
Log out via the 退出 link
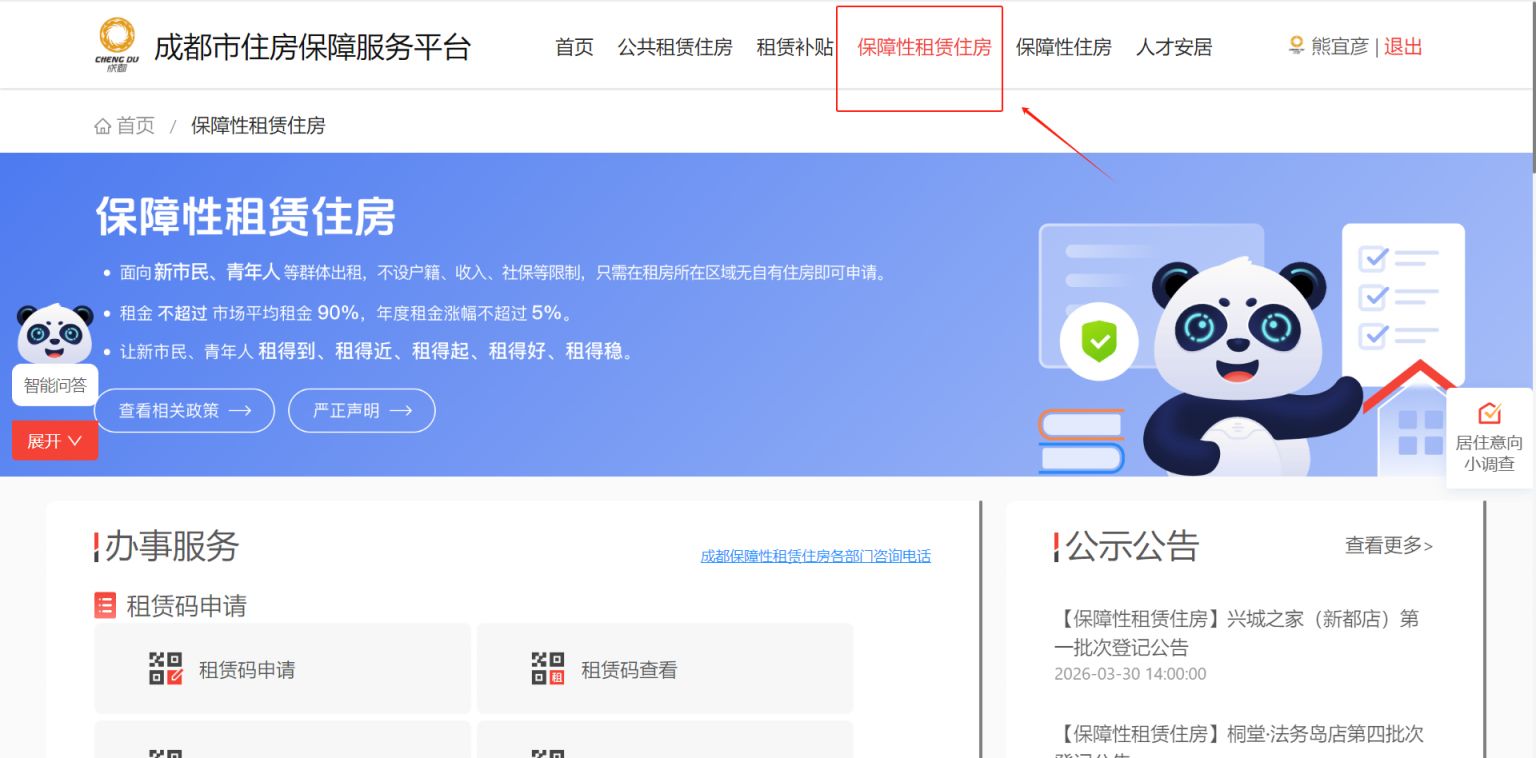click(1403, 46)
